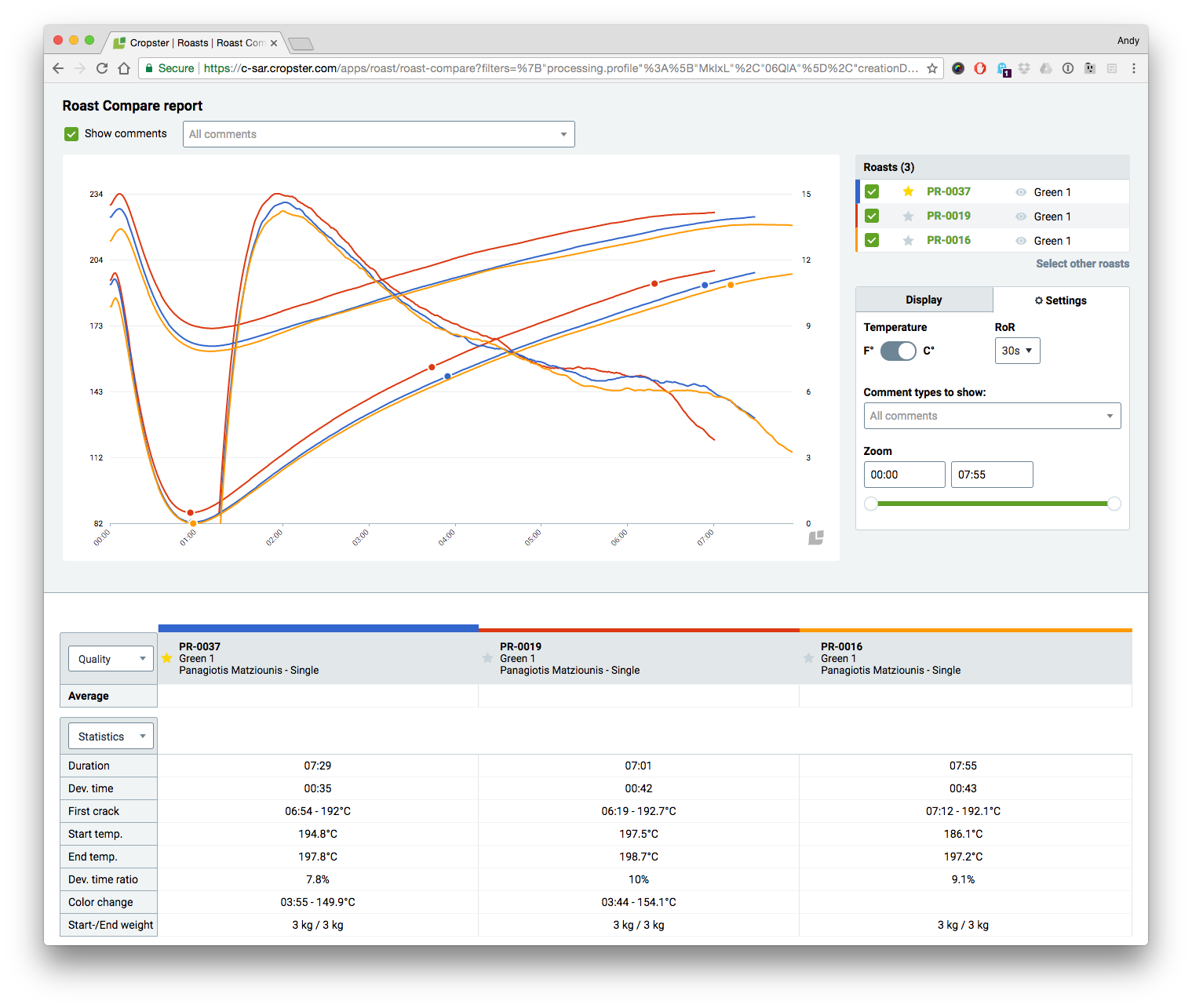
Task: Click PR-0019 end temp 198.7°C
Action: (639, 857)
